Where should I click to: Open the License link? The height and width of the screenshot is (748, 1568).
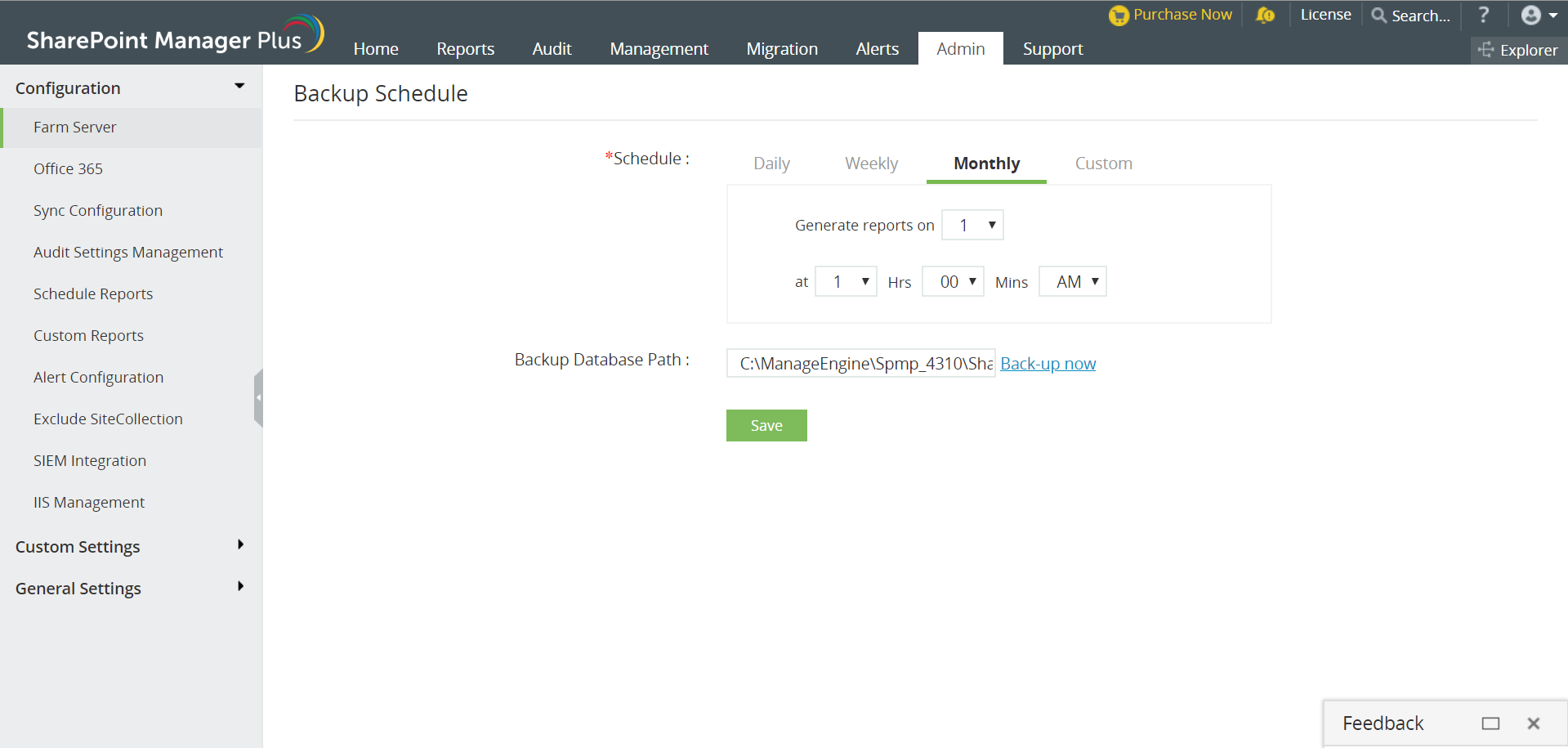tap(1325, 15)
